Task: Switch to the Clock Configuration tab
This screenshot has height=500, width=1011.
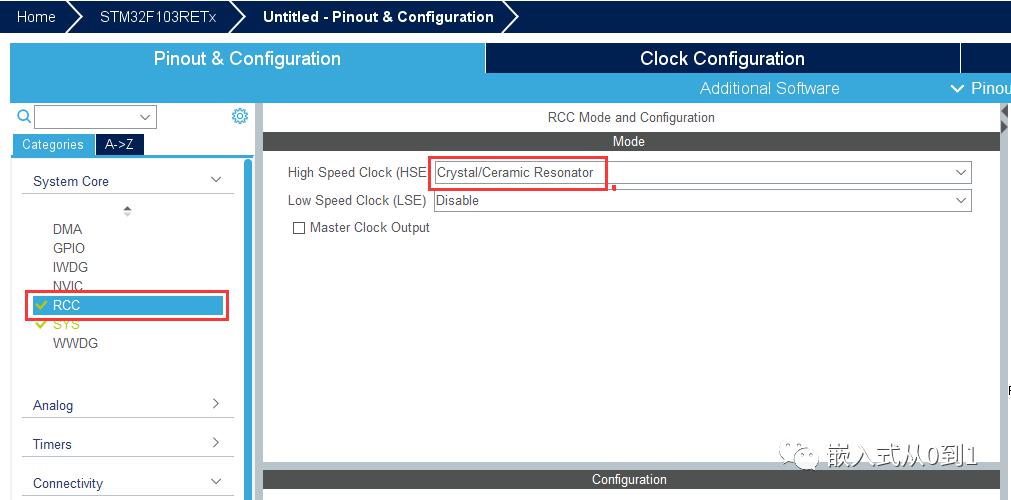Action: tap(722, 59)
